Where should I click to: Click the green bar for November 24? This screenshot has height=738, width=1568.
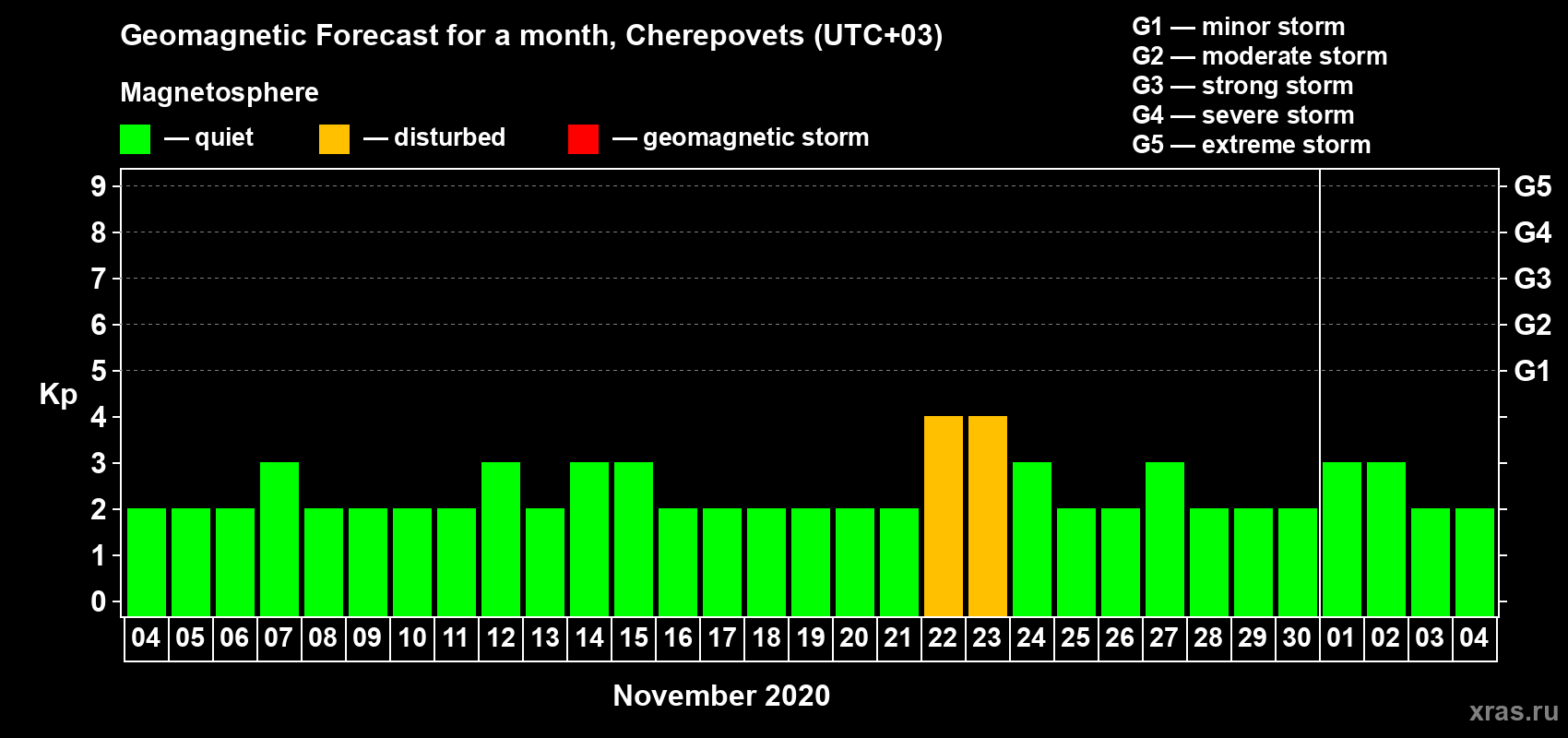(1032, 539)
